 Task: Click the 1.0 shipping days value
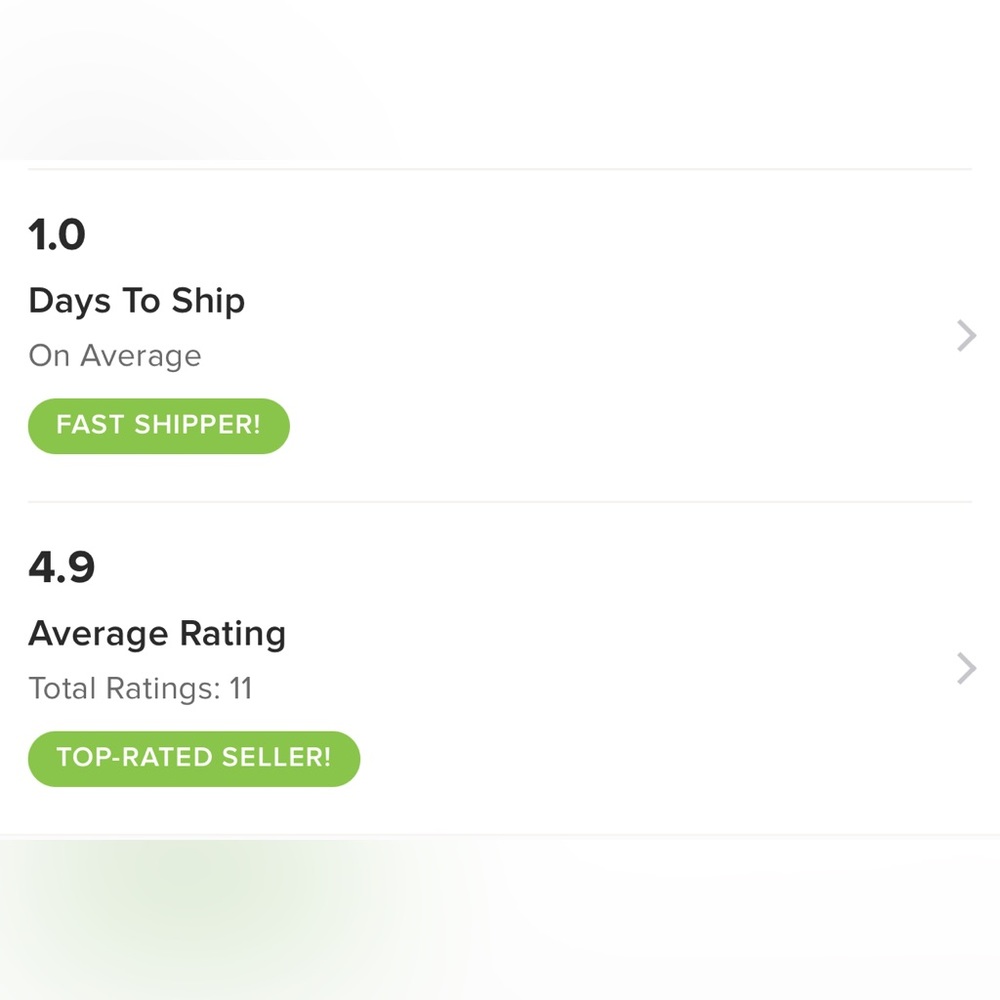[57, 236]
